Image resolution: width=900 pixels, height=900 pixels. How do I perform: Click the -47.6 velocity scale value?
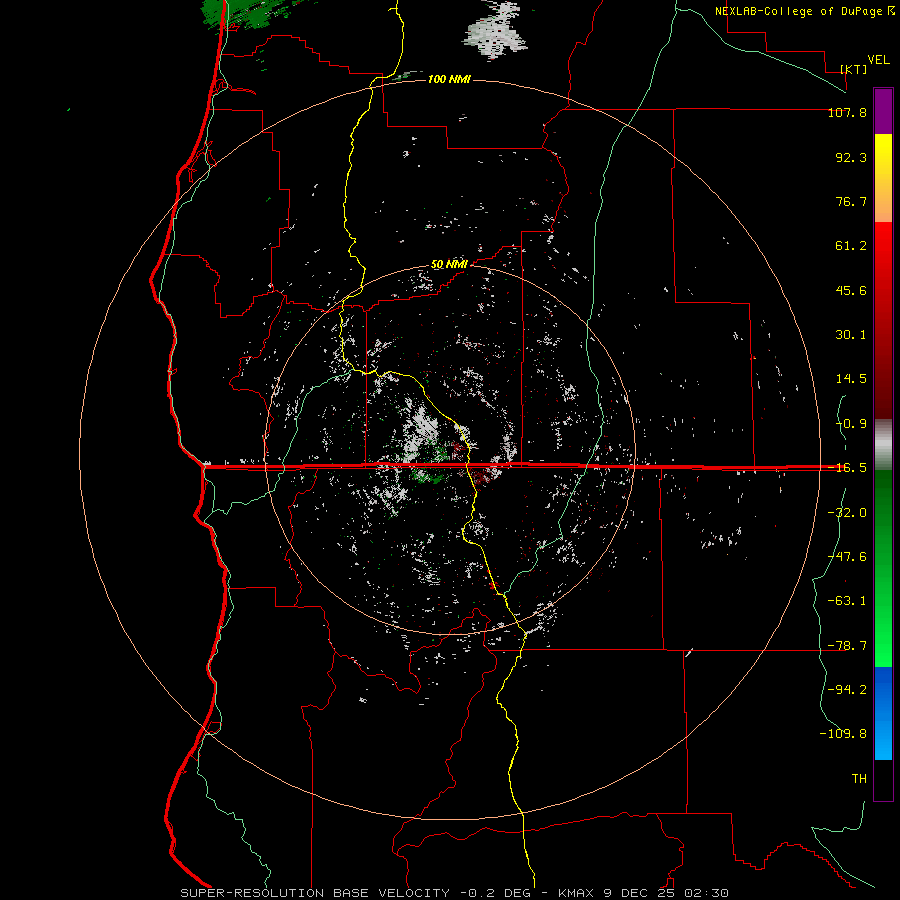(x=847, y=557)
